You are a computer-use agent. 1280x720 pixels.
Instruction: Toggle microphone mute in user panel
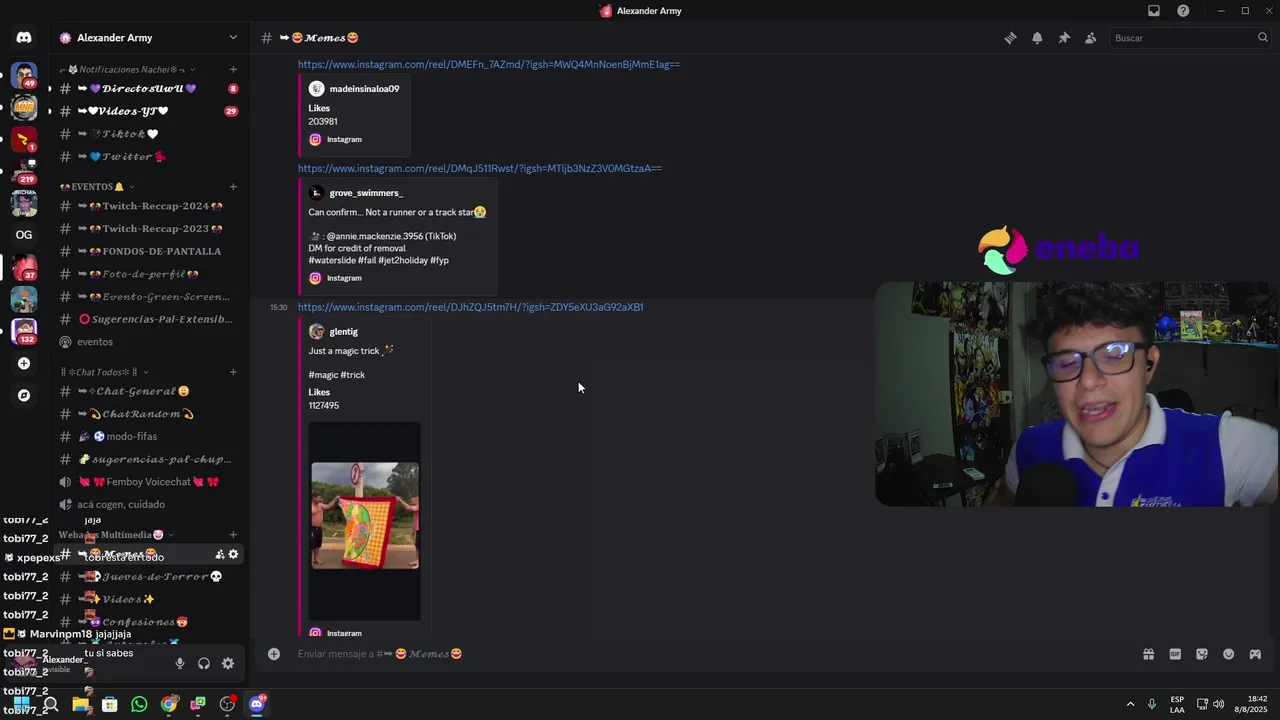pos(180,663)
